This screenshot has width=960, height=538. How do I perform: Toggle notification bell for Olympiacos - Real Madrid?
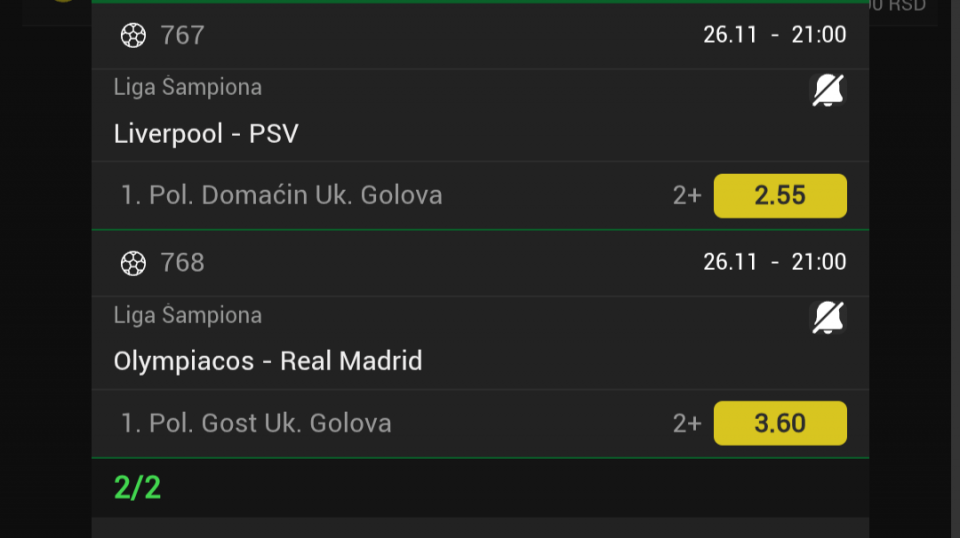click(827, 318)
